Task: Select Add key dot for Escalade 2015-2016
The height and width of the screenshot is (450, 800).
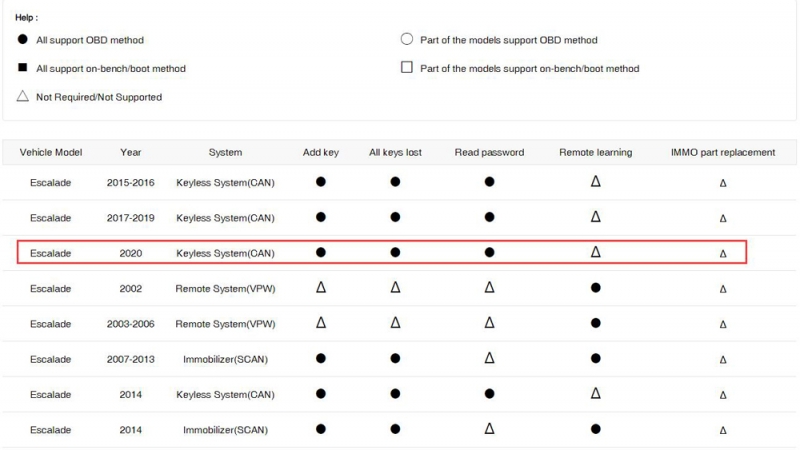Action: pos(320,182)
